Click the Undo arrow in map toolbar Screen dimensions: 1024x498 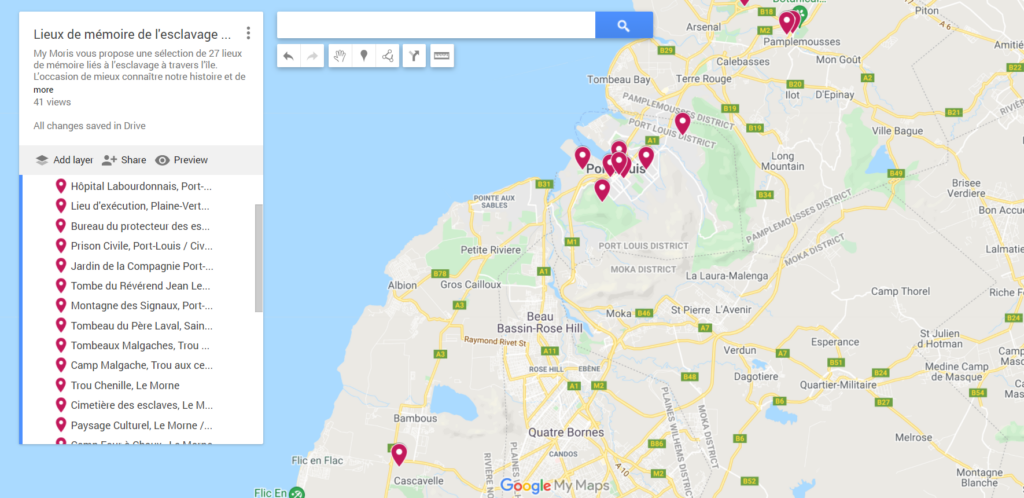289,56
